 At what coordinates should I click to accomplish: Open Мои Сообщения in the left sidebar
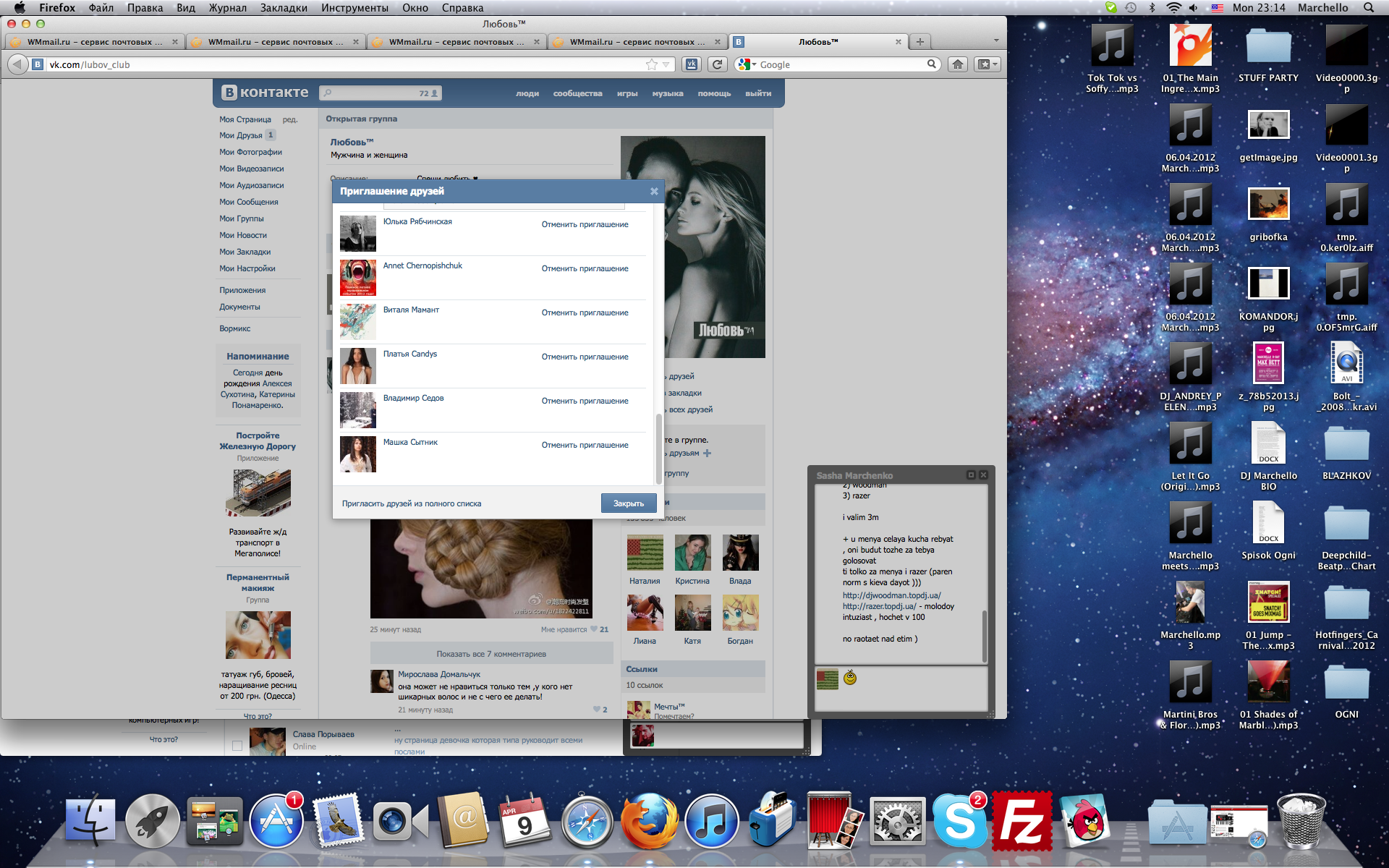point(249,202)
